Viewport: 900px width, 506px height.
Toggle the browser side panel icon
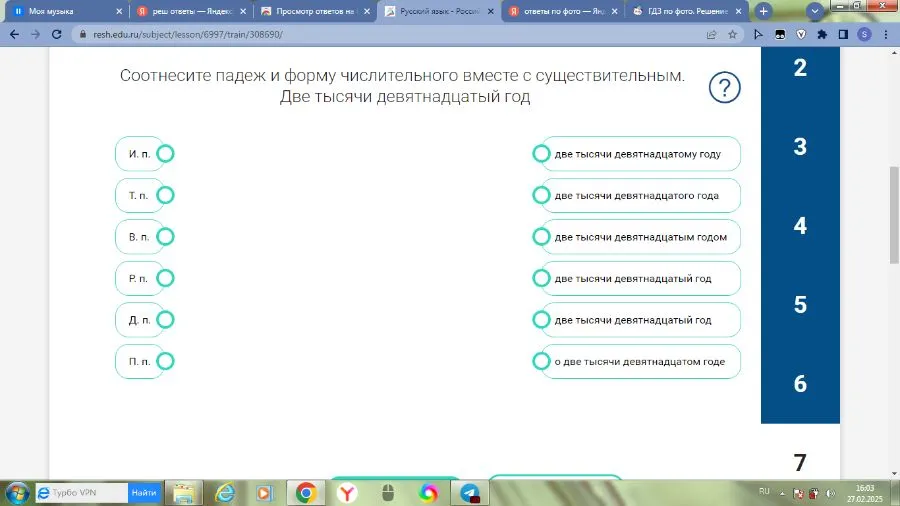pos(843,34)
